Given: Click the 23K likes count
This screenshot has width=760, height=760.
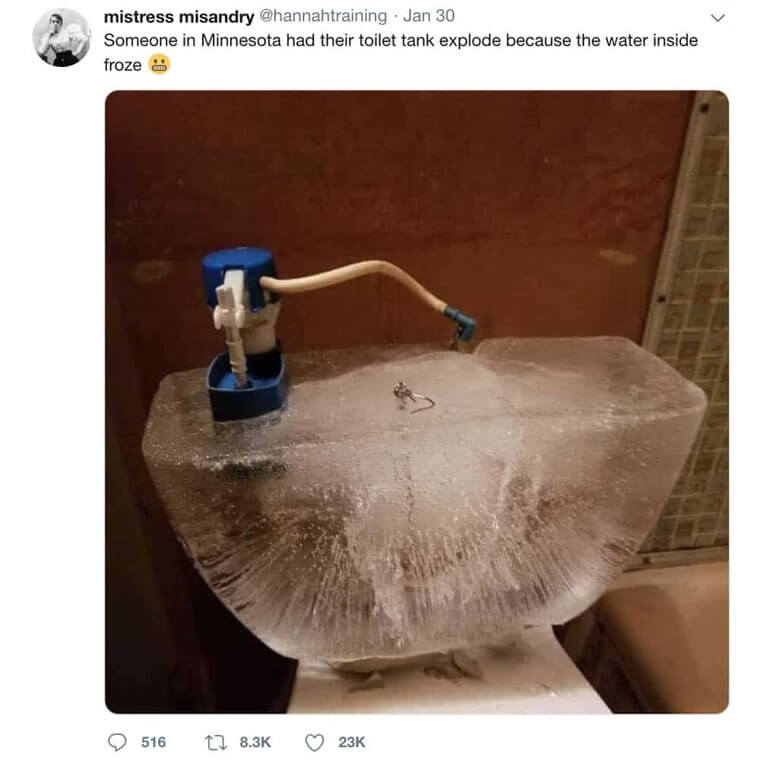Looking at the screenshot, I should (x=352, y=742).
